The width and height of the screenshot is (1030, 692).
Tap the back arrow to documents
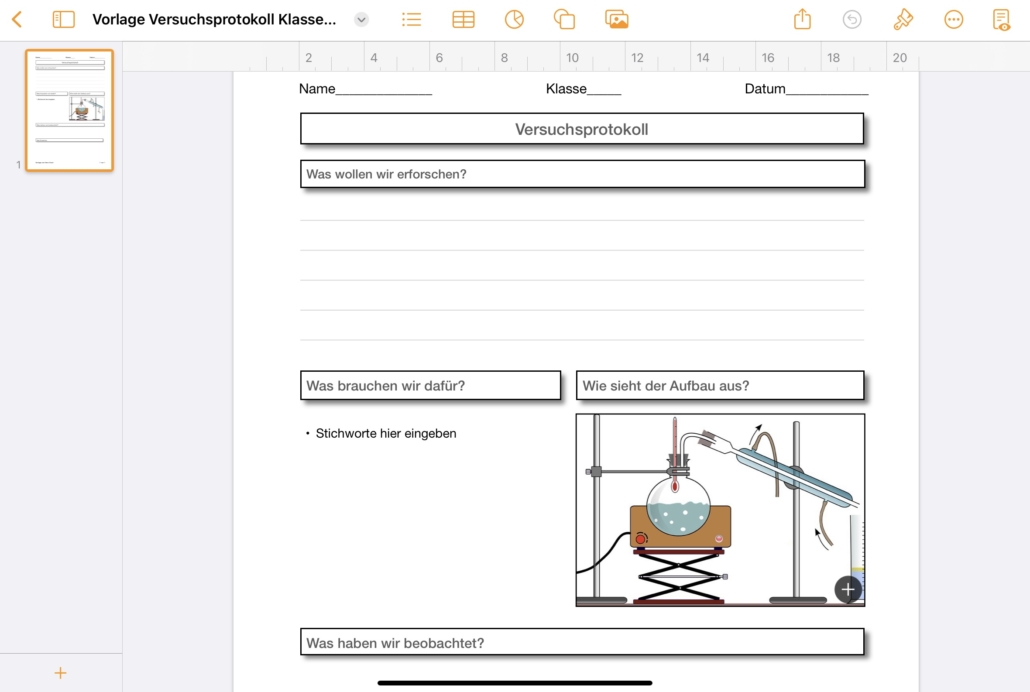(17, 19)
